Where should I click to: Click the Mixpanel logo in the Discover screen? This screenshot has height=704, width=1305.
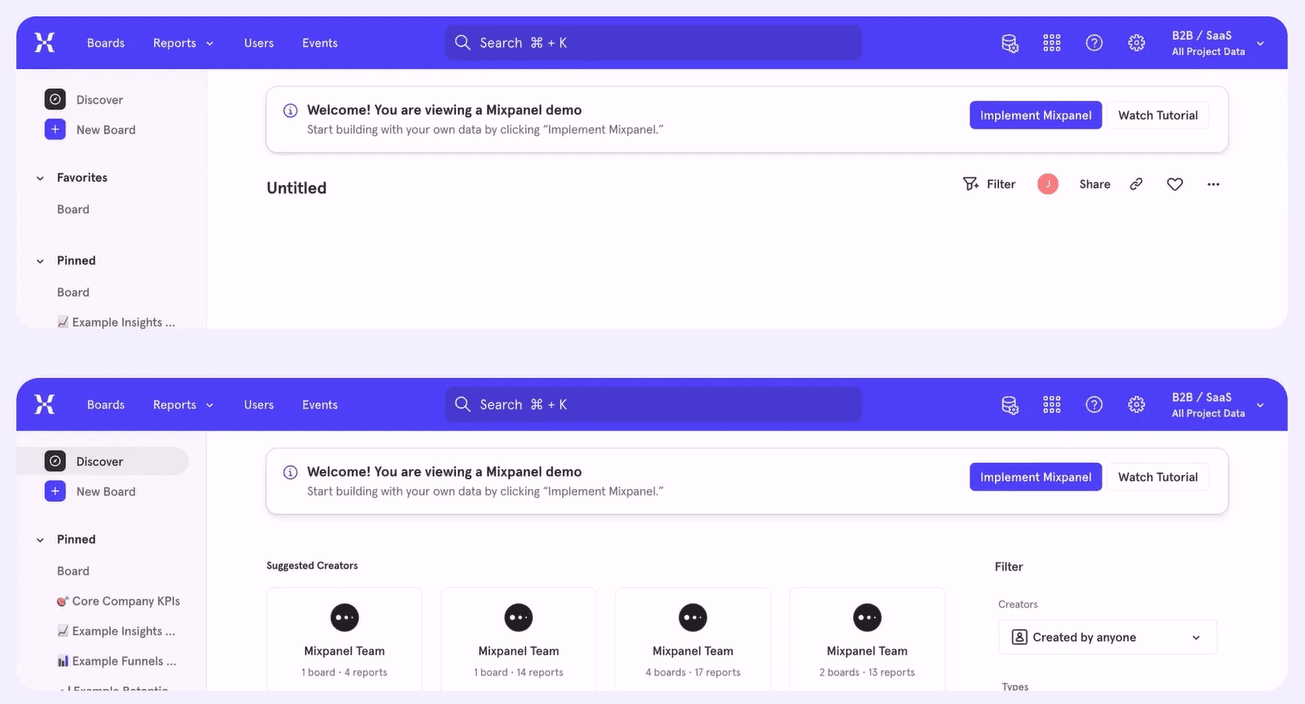tap(44, 404)
